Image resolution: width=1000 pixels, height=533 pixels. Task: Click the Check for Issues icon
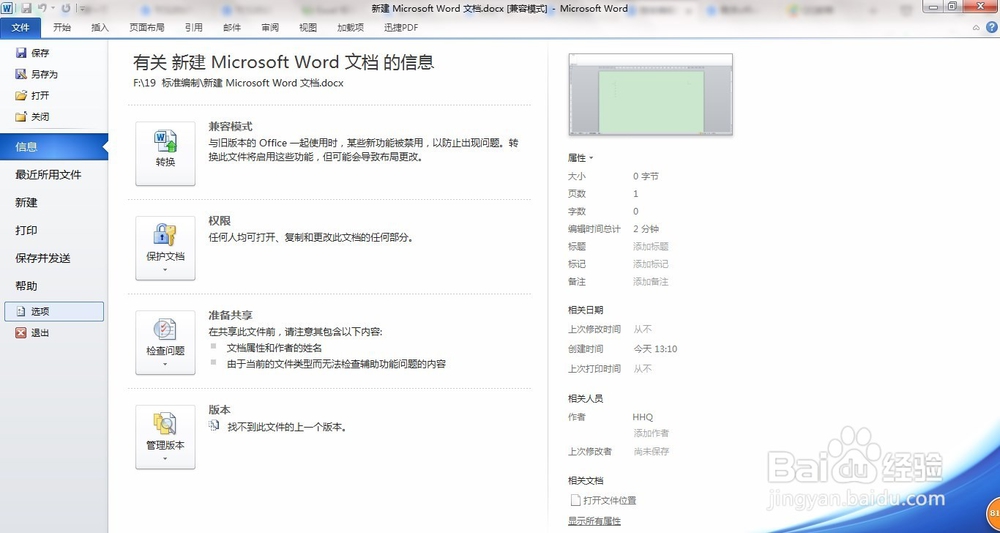(x=165, y=329)
